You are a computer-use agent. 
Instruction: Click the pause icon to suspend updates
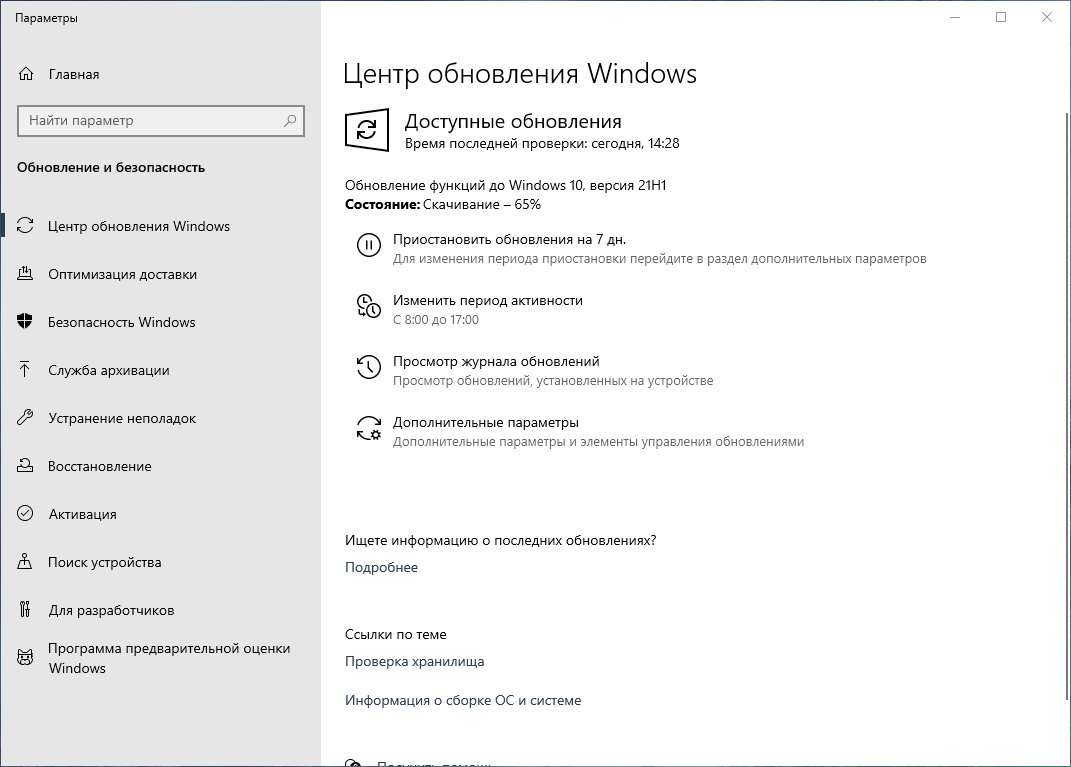point(369,245)
